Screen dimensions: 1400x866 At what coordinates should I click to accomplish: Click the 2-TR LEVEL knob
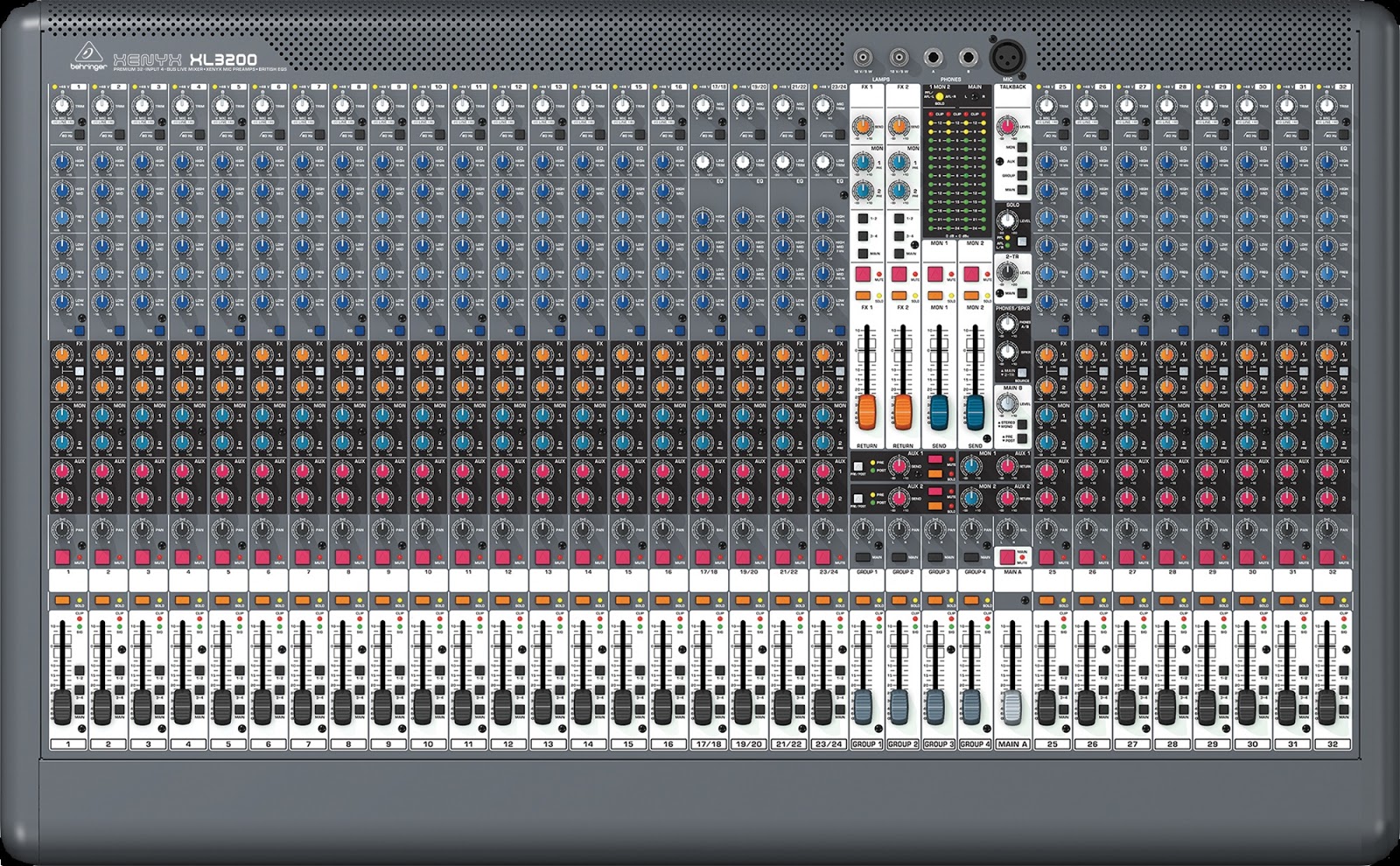click(x=1006, y=272)
